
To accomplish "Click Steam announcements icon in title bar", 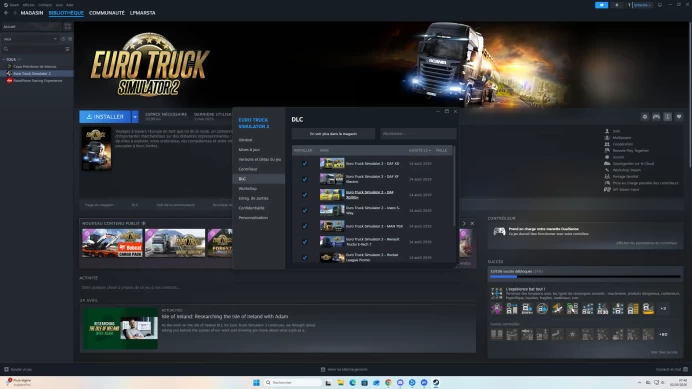I will click(x=602, y=5).
